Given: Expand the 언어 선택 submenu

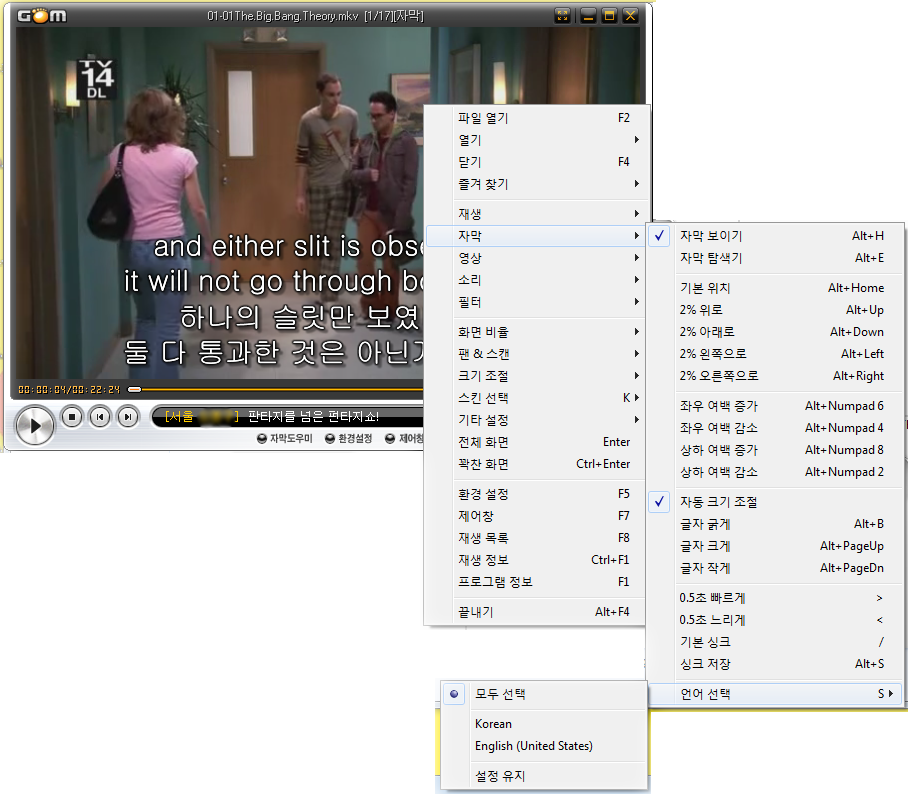Looking at the screenshot, I should point(775,694).
